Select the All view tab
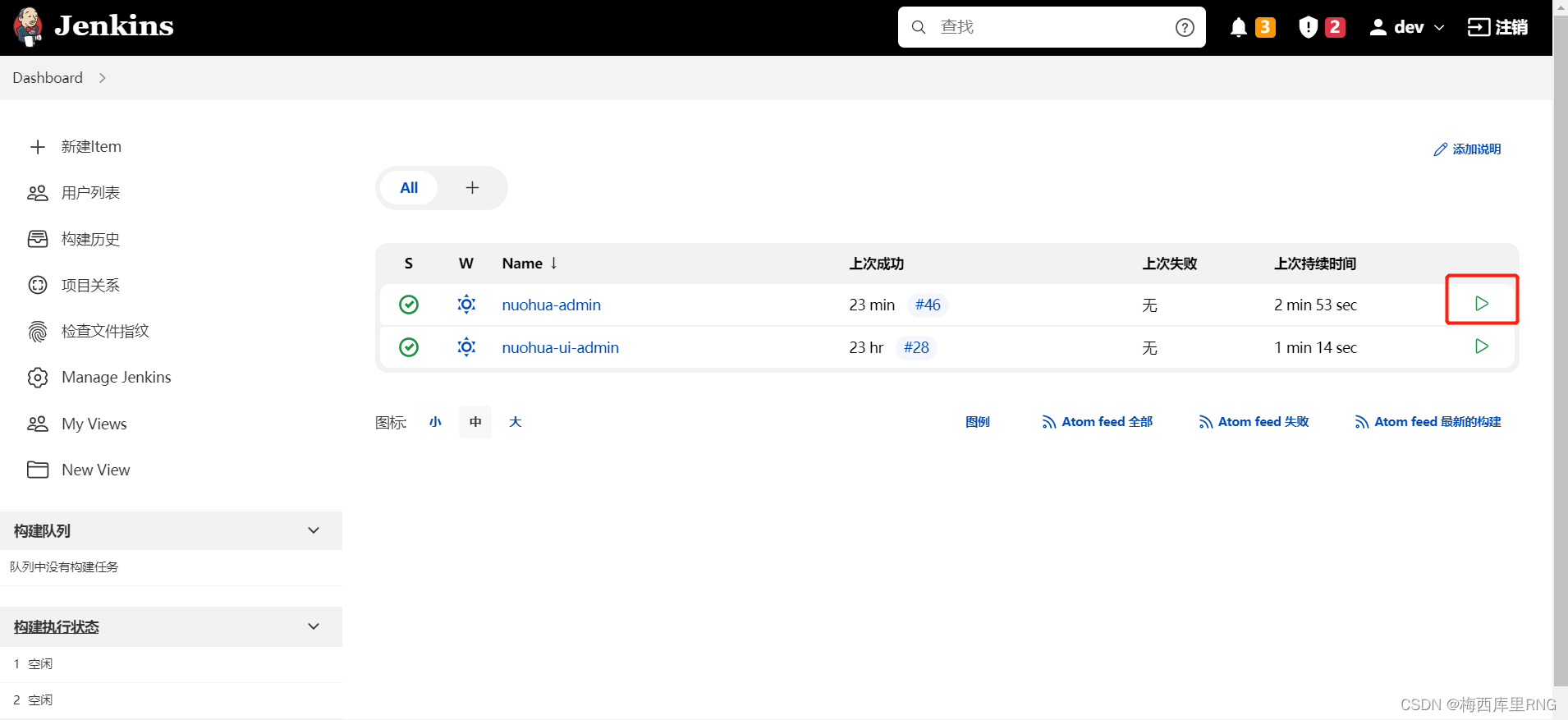1568x720 pixels. click(409, 188)
